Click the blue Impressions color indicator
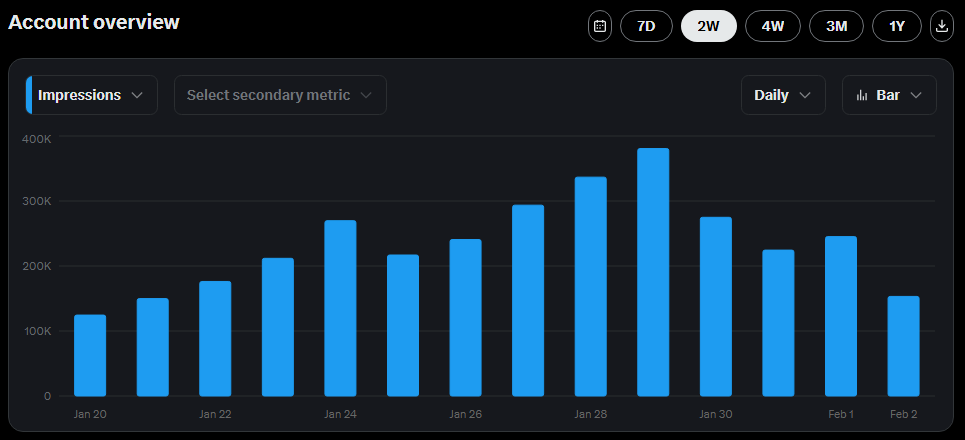965x440 pixels. 29,95
